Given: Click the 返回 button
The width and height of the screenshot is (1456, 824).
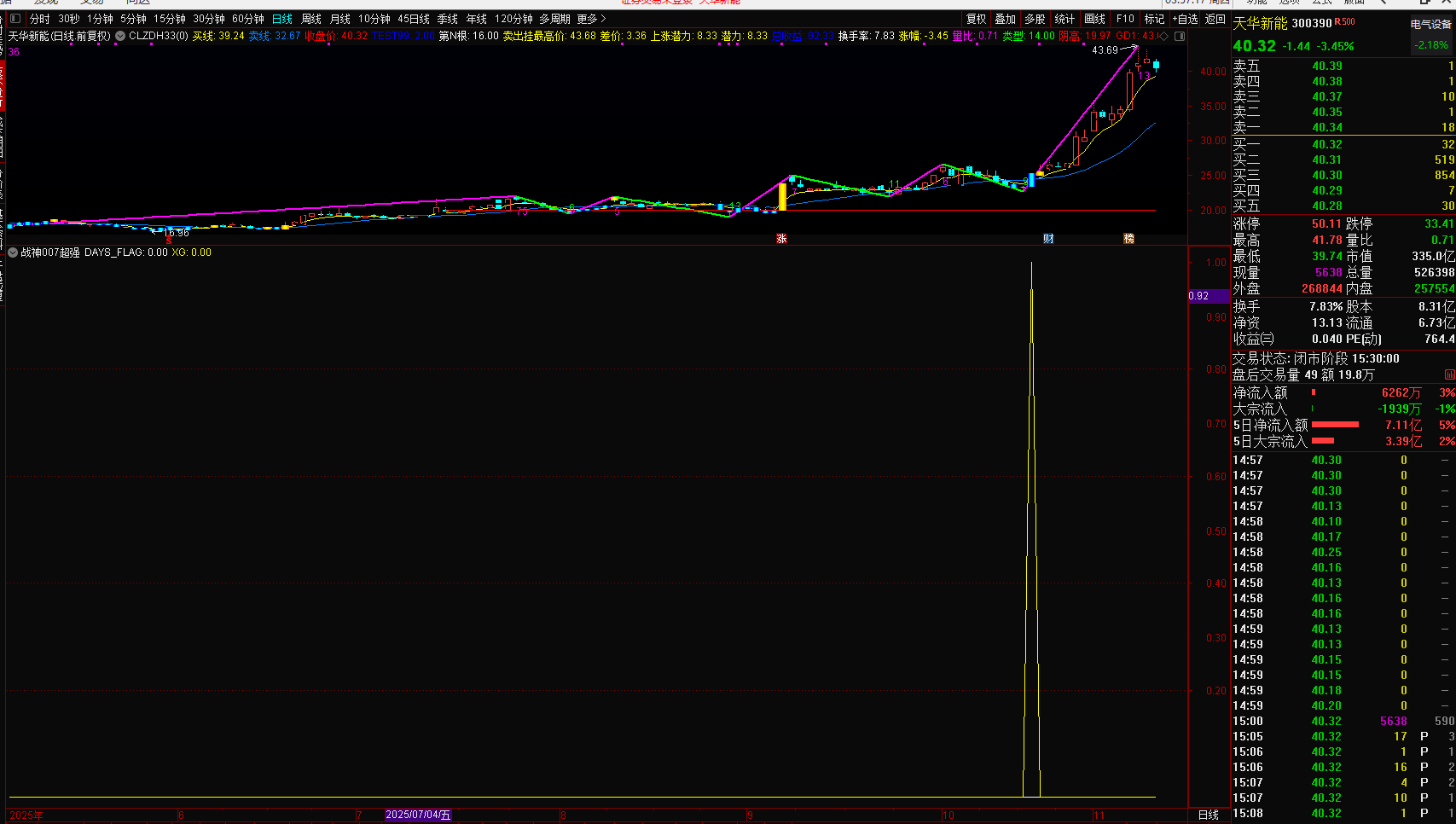Looking at the screenshot, I should click(1215, 19).
